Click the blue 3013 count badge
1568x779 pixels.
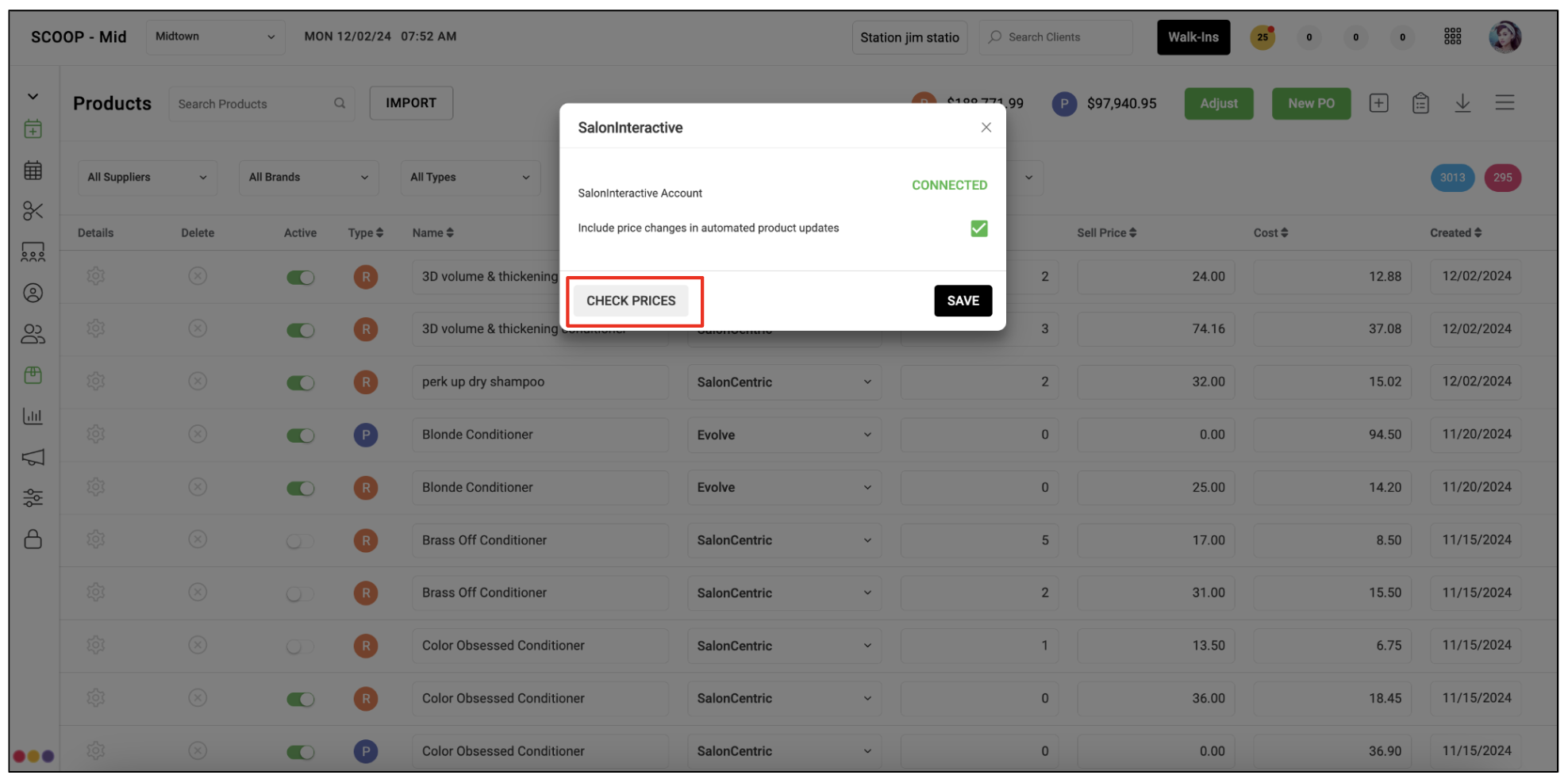[x=1452, y=178]
